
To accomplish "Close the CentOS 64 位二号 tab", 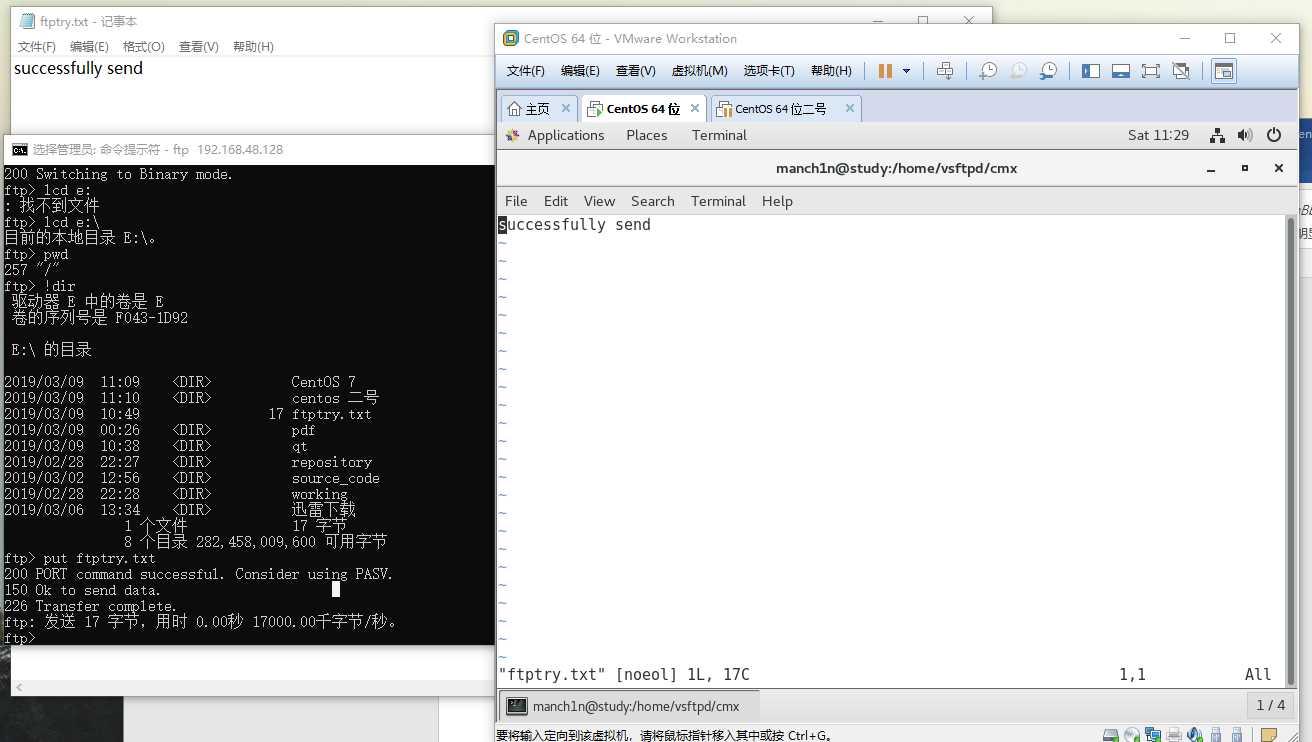I will (x=850, y=108).
